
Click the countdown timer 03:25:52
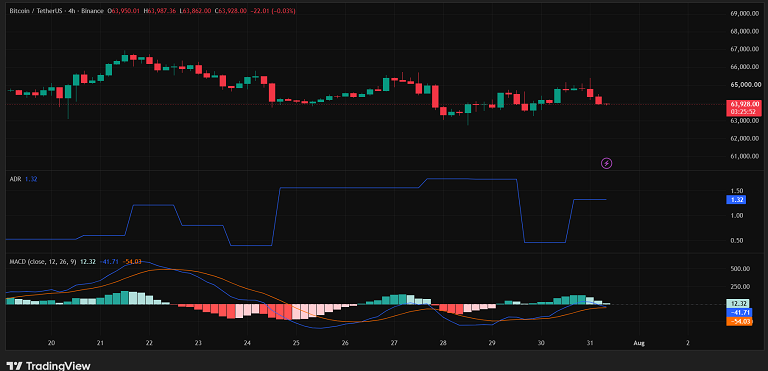pos(743,112)
